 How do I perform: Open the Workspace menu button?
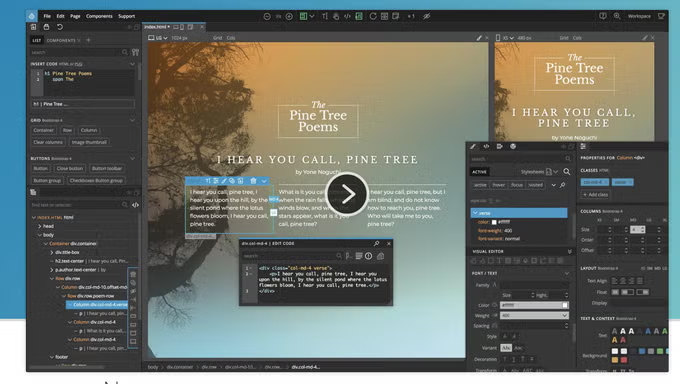(x=639, y=16)
